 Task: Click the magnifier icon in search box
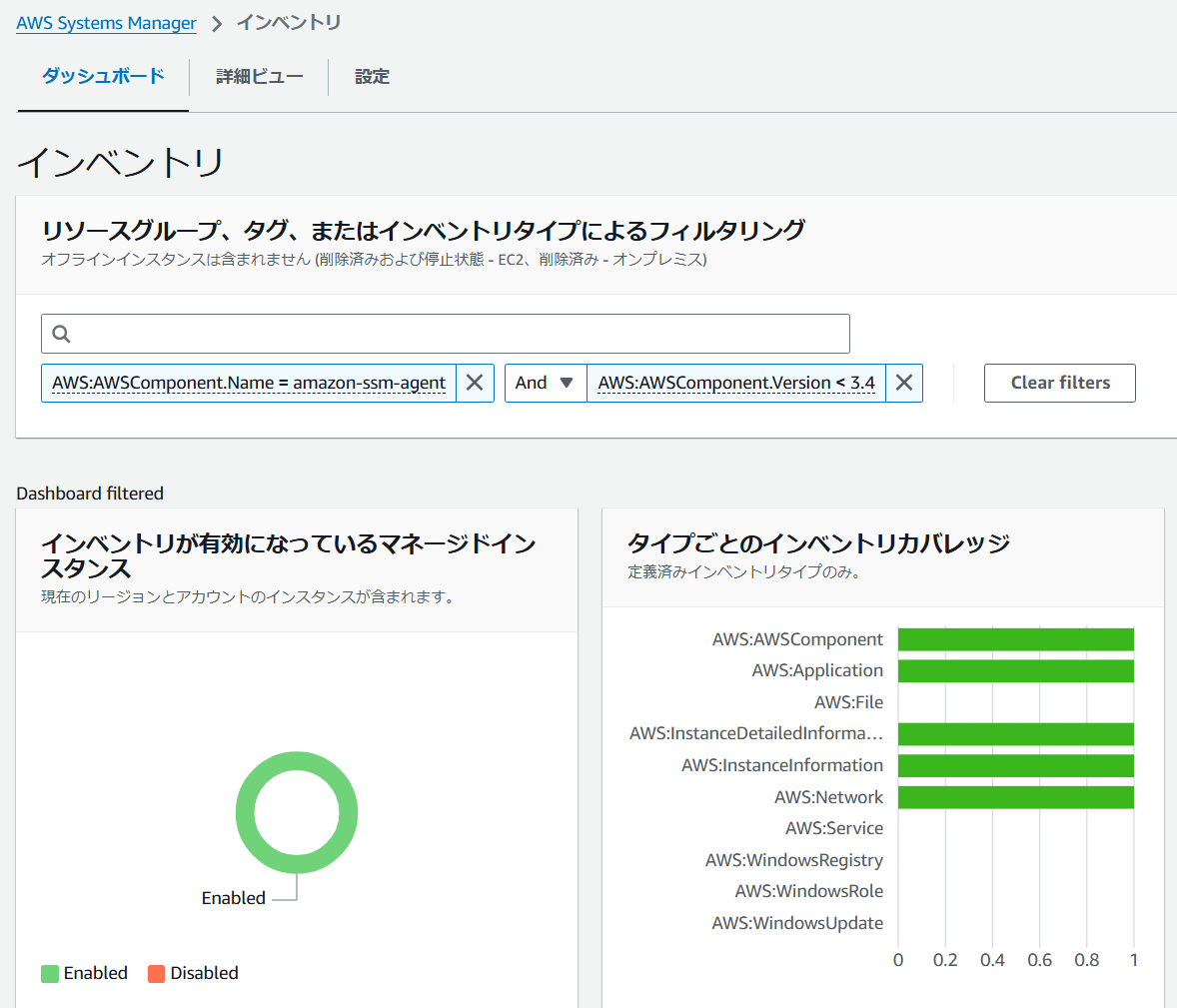(x=62, y=334)
